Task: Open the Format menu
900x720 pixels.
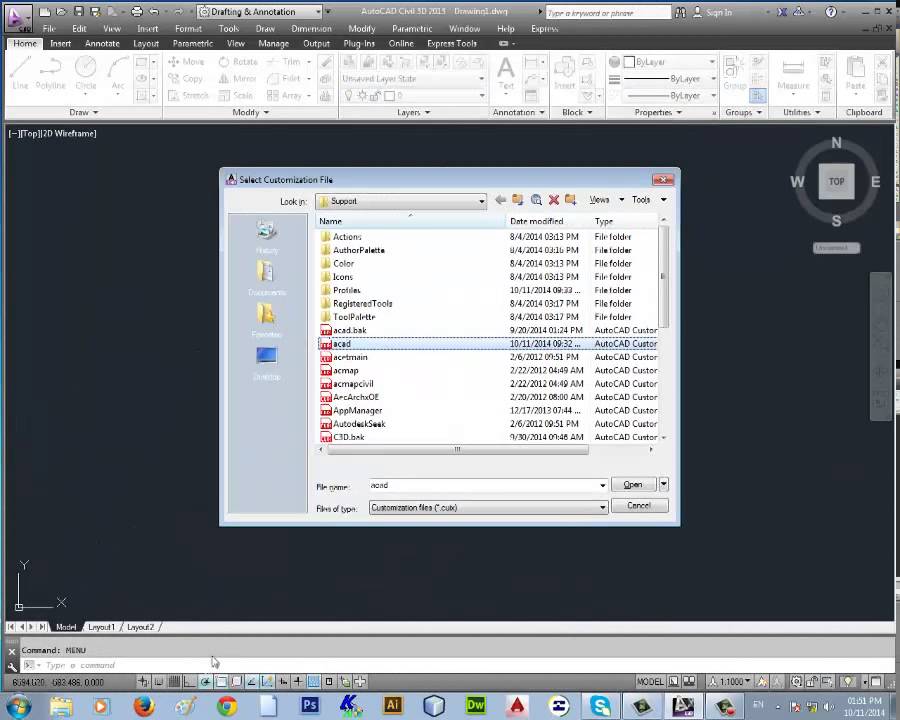Action: (x=188, y=28)
